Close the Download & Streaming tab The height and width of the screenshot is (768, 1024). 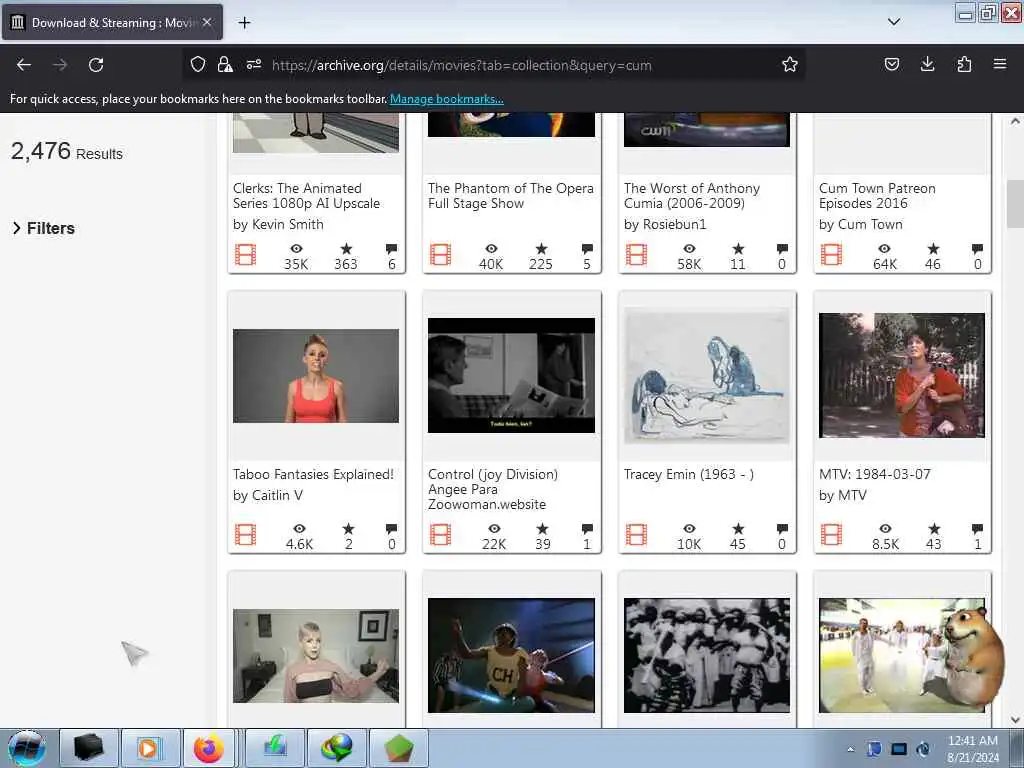[x=207, y=22]
